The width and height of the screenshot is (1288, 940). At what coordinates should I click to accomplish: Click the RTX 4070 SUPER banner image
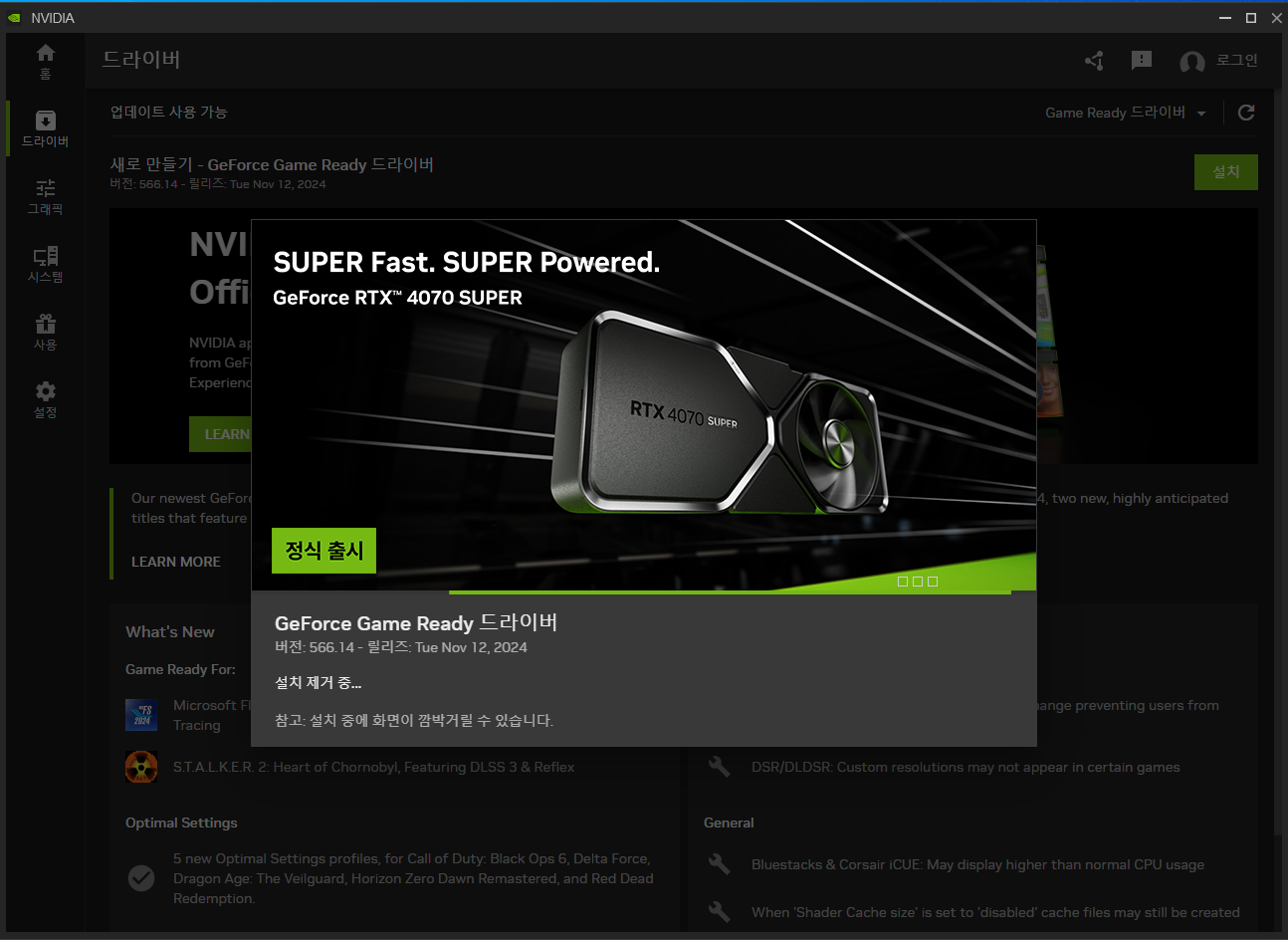[x=643, y=405]
